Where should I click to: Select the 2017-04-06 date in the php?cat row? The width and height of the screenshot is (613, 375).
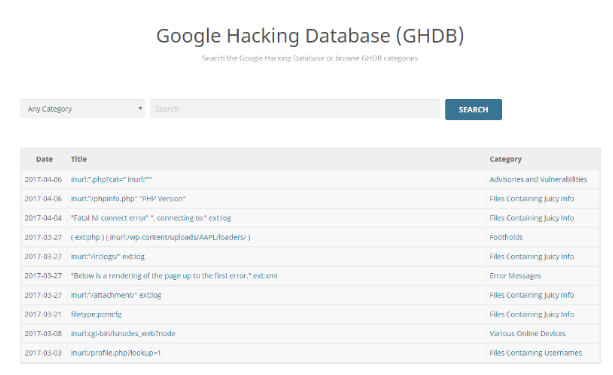click(43, 179)
